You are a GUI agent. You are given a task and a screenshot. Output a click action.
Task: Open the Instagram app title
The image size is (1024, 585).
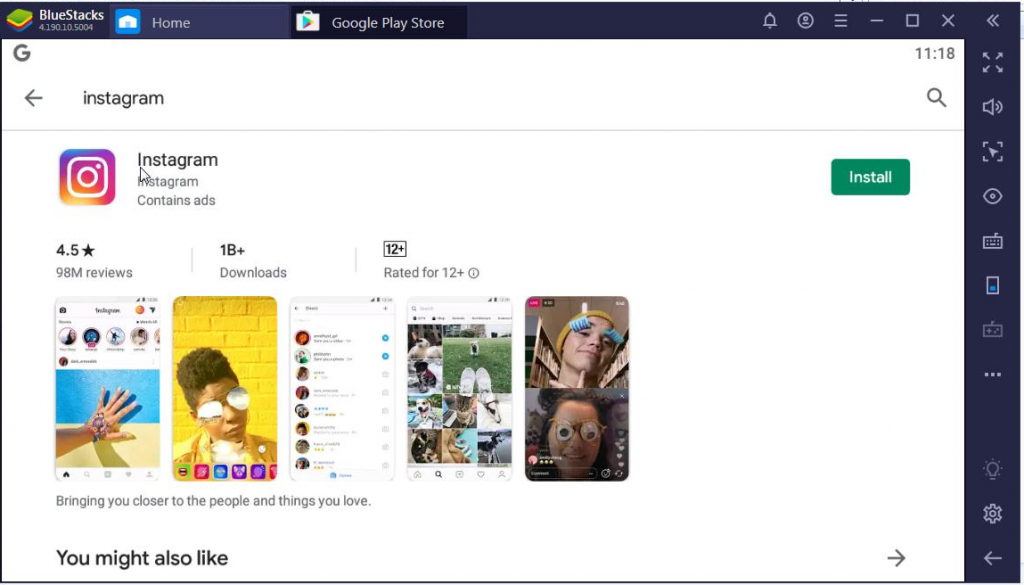tap(178, 159)
